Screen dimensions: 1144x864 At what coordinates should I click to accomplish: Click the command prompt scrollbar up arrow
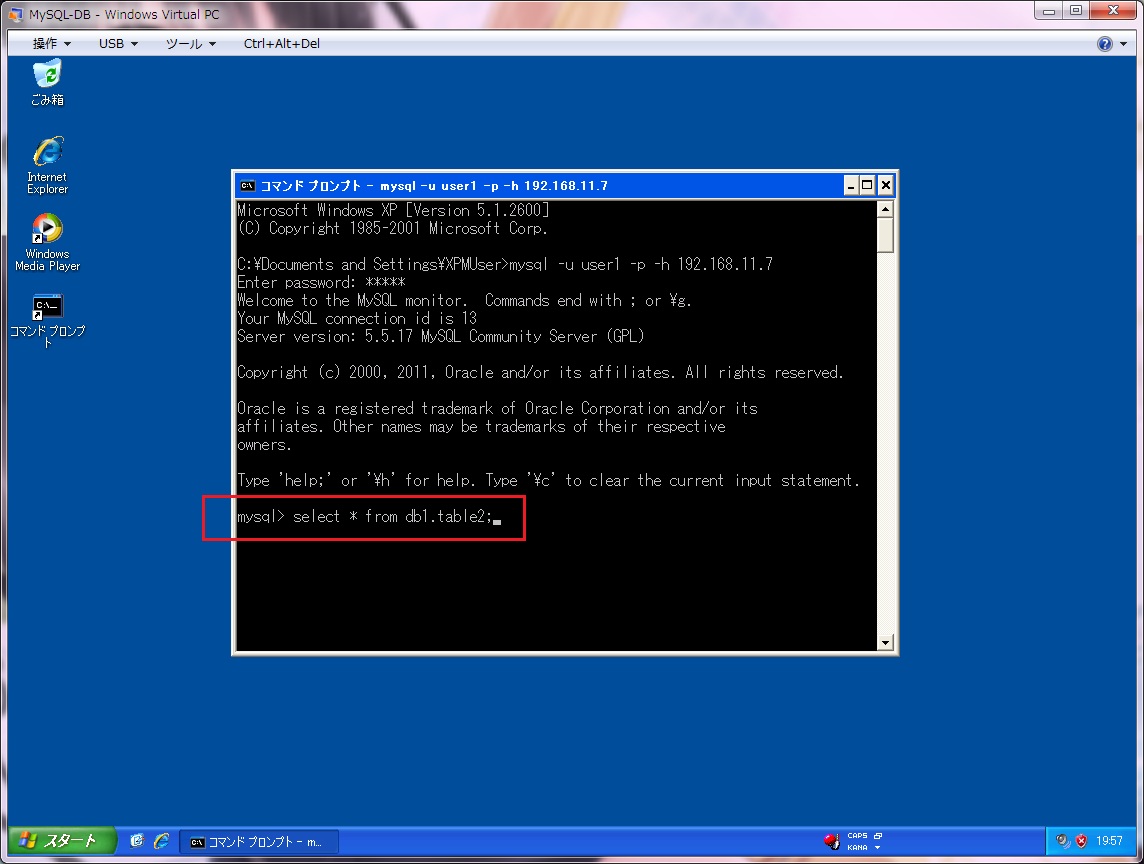click(885, 209)
